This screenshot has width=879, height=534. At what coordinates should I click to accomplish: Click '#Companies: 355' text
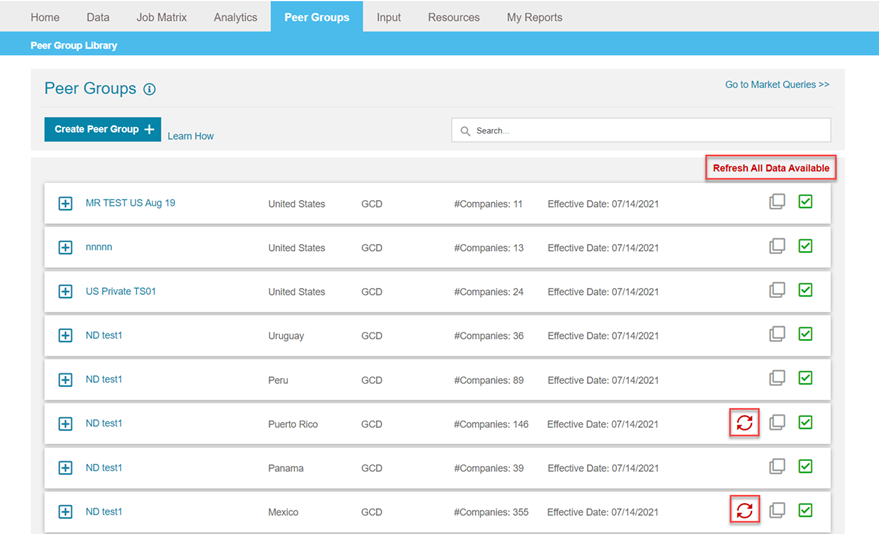pos(491,512)
